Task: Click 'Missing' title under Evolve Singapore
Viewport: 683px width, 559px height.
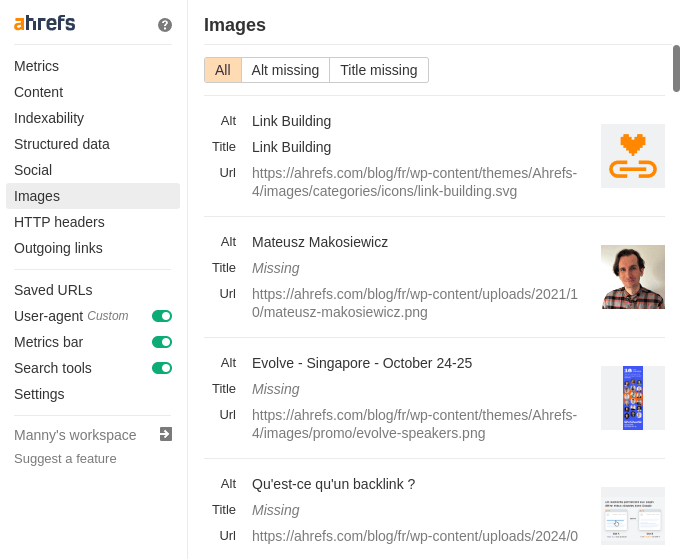Action: tap(275, 389)
